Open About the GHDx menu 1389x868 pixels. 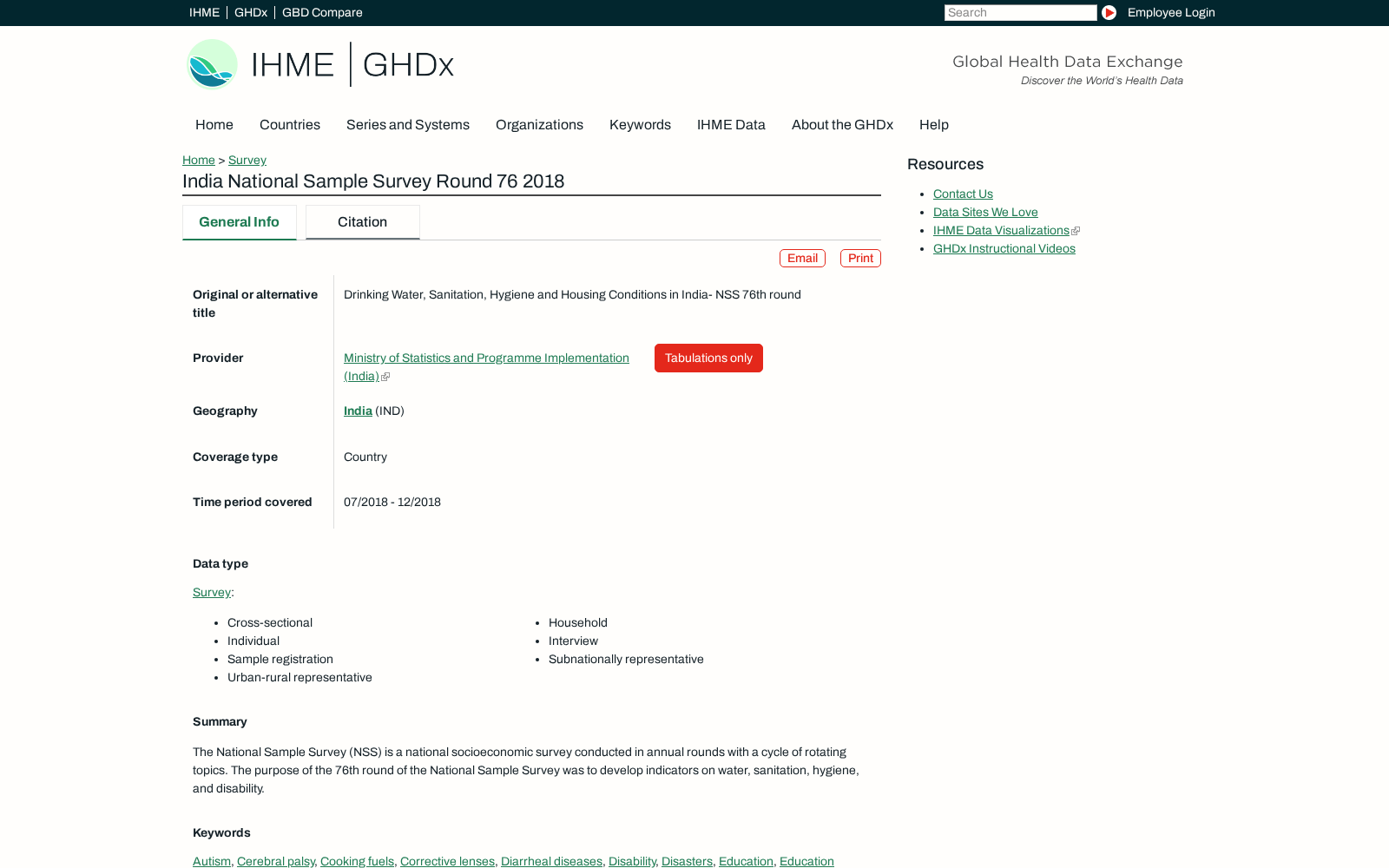(x=842, y=125)
